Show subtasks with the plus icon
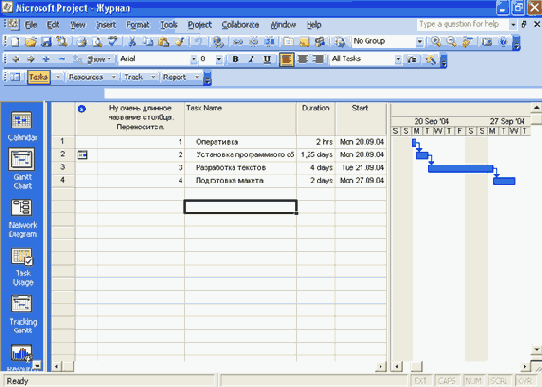542x387 pixels. [x=46, y=59]
